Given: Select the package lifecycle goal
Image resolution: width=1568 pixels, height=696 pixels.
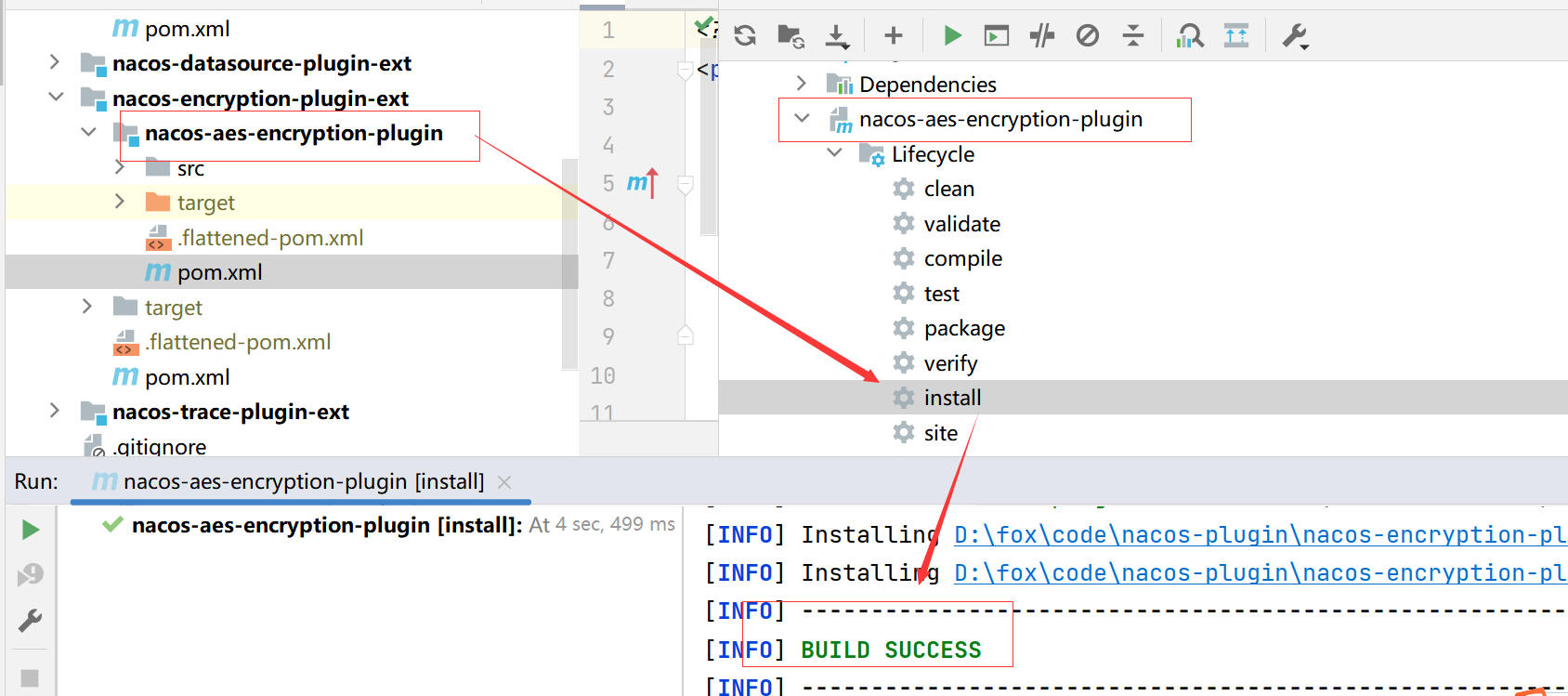Looking at the screenshot, I should (x=964, y=328).
